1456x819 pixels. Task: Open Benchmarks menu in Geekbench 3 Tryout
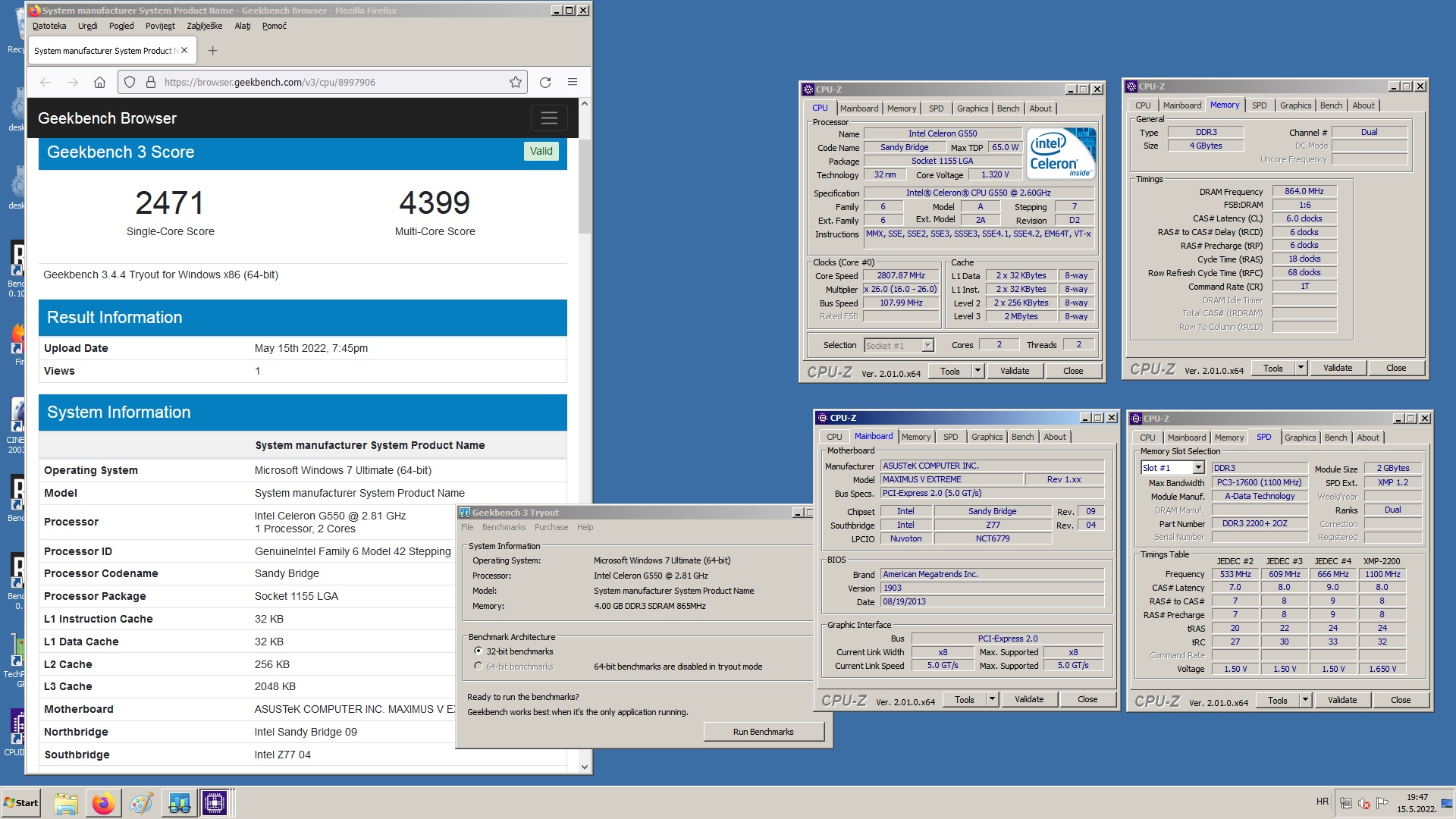point(504,527)
